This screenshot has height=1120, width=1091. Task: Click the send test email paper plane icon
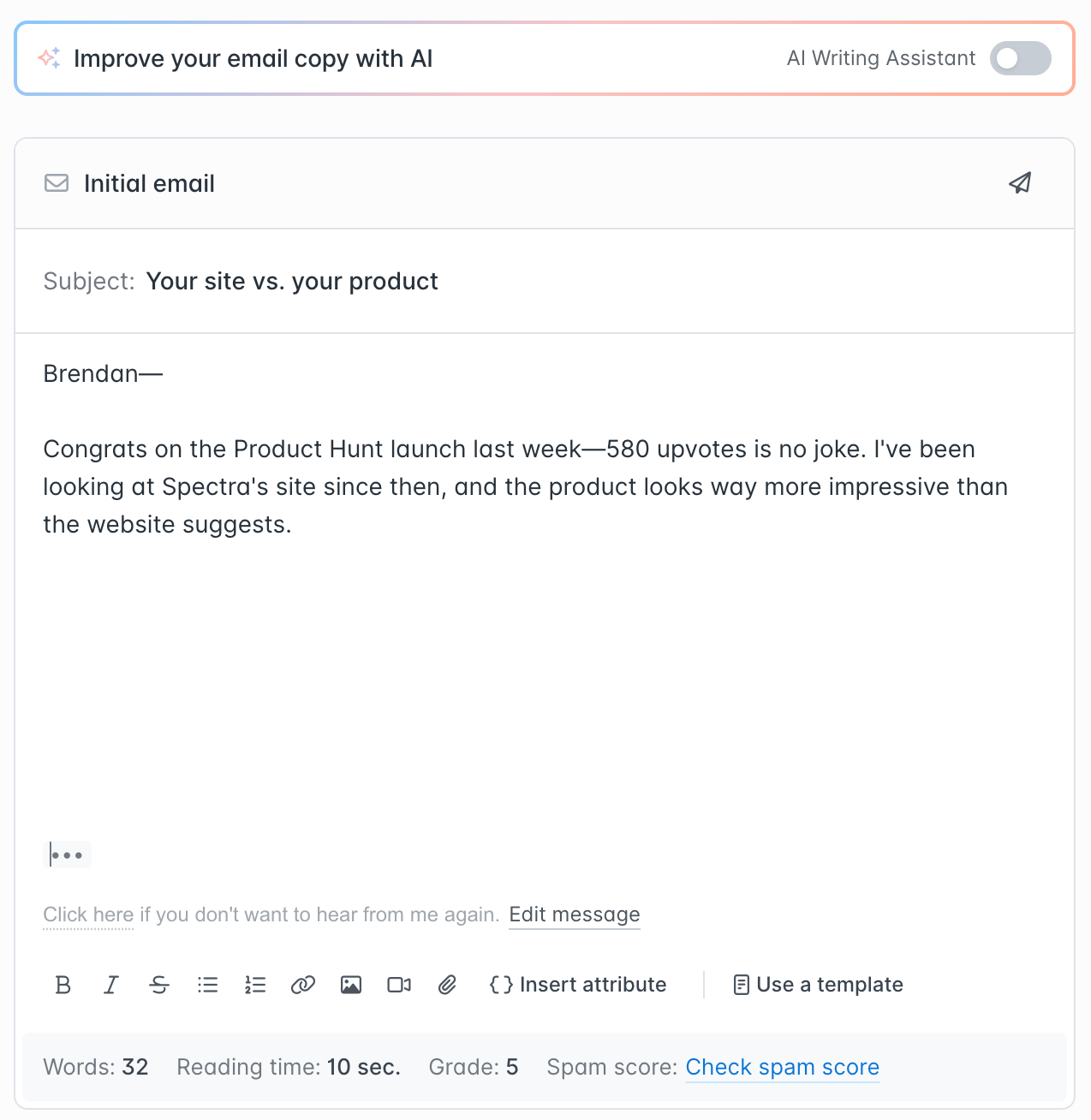tap(1019, 183)
